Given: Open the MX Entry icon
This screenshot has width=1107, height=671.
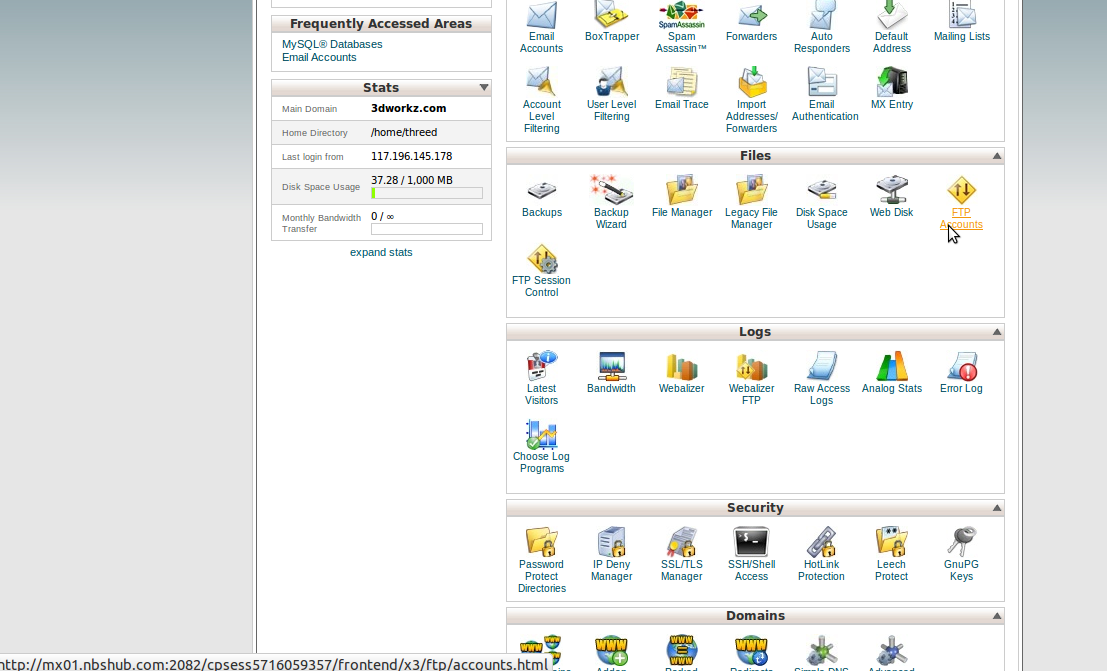Looking at the screenshot, I should pos(891,82).
